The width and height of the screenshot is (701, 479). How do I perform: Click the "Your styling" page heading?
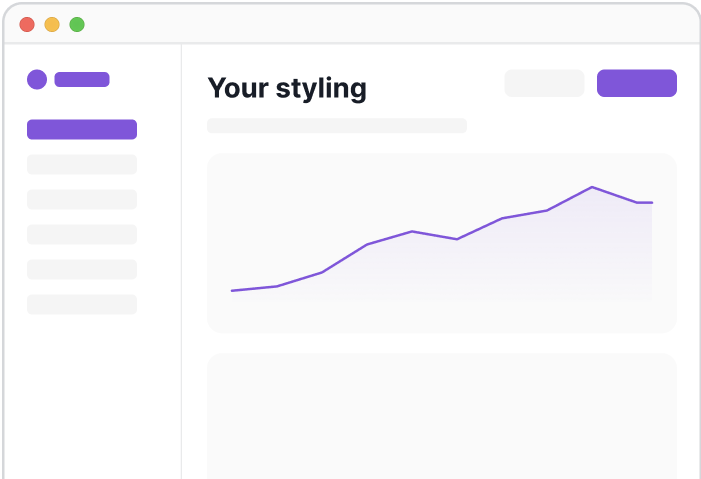point(287,88)
